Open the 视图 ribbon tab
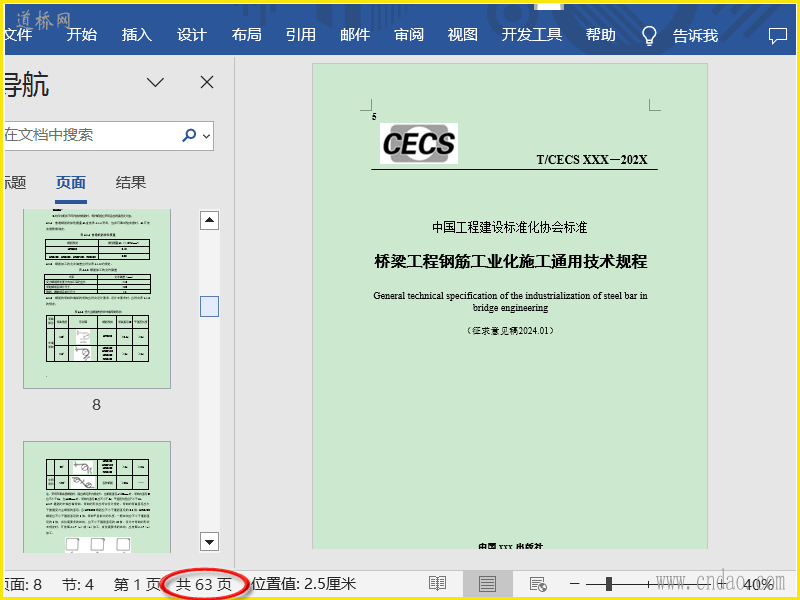 463,35
